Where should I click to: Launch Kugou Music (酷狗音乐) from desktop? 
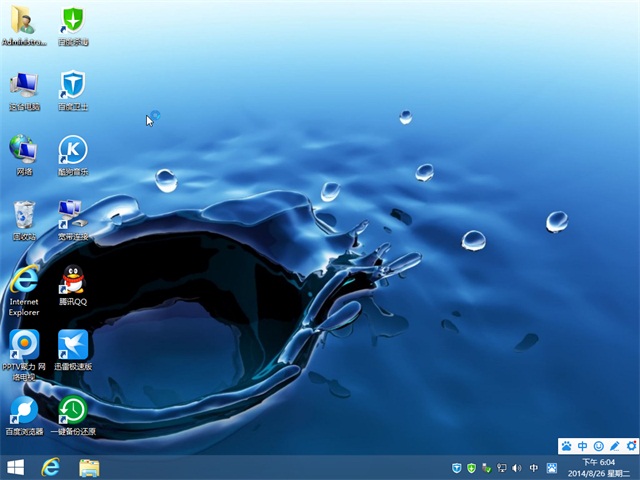[72, 151]
